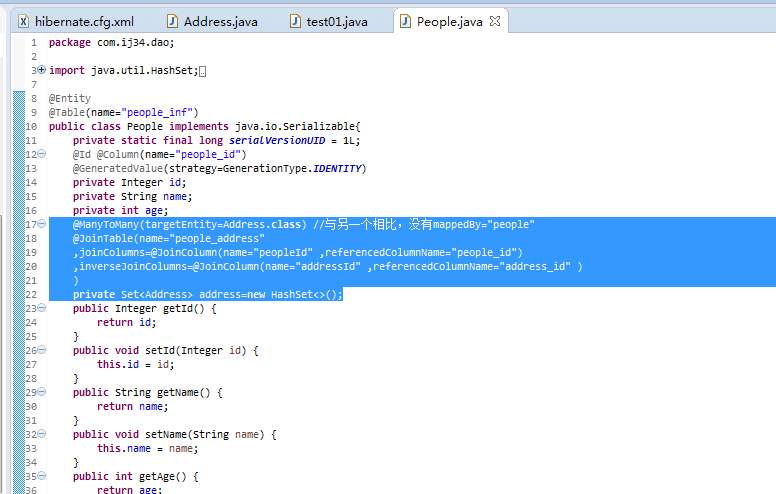Click serialVersionUID on line 11
The width and height of the screenshot is (776, 494).
(x=277, y=141)
